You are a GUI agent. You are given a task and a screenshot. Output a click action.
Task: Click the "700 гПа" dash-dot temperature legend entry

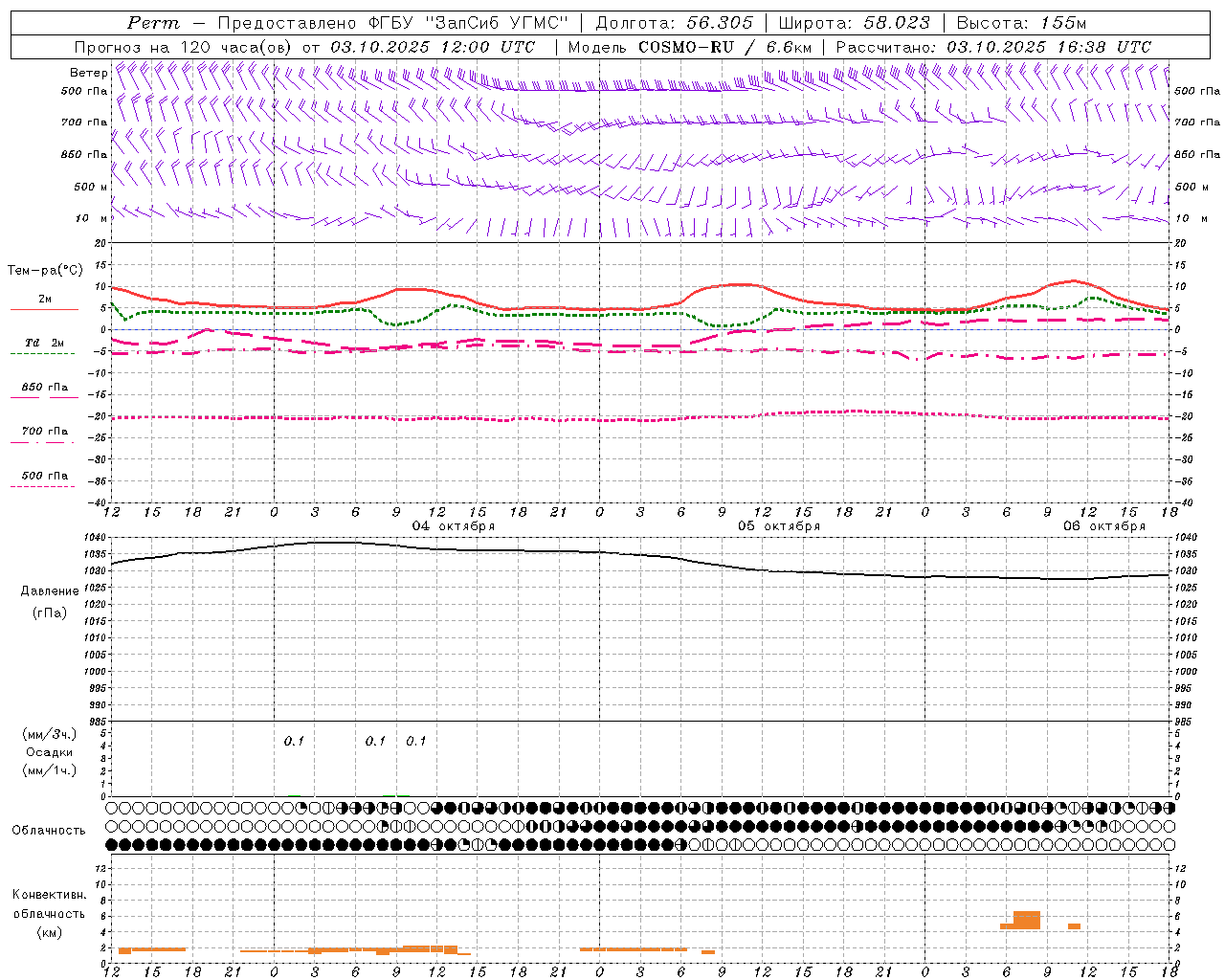point(45,432)
